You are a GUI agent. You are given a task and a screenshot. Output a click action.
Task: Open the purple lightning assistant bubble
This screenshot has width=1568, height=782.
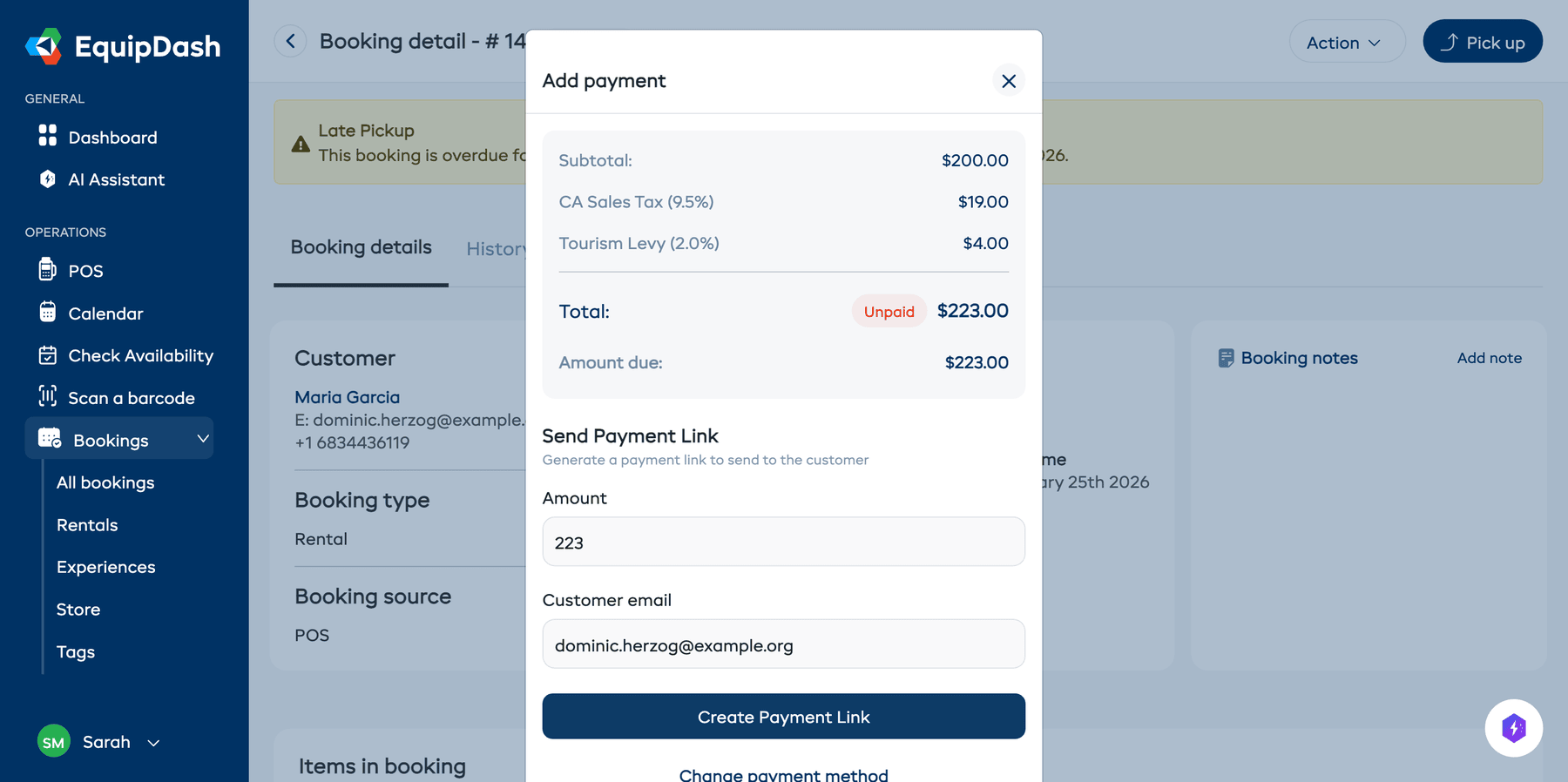coord(1514,728)
